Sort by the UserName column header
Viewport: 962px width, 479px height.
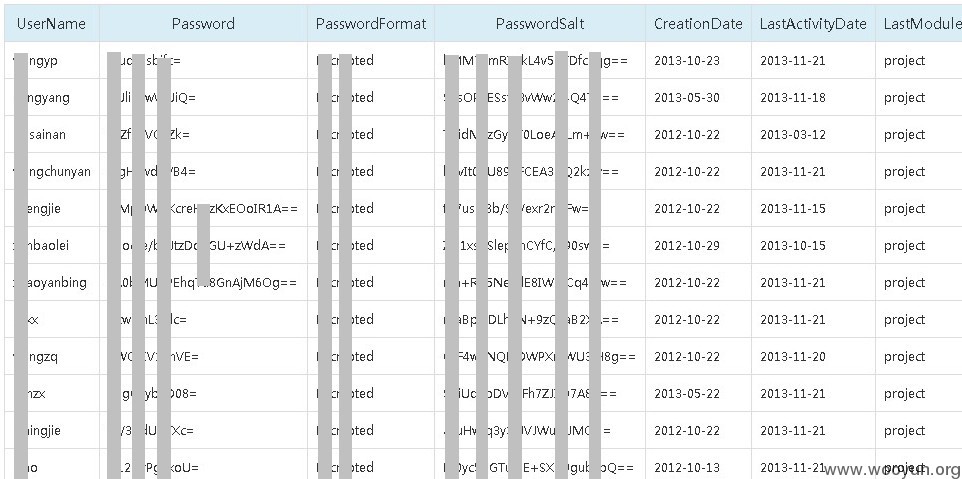51,24
